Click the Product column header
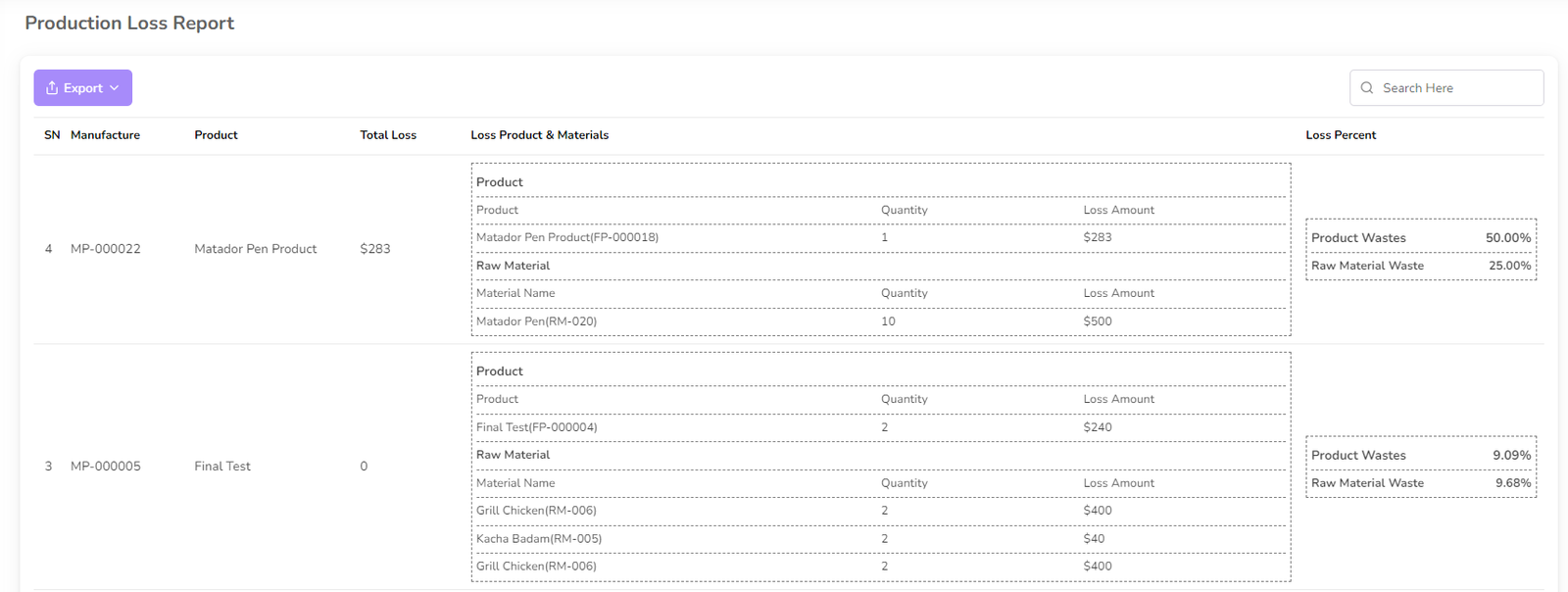This screenshot has height=592, width=1568. pyautogui.click(x=216, y=135)
